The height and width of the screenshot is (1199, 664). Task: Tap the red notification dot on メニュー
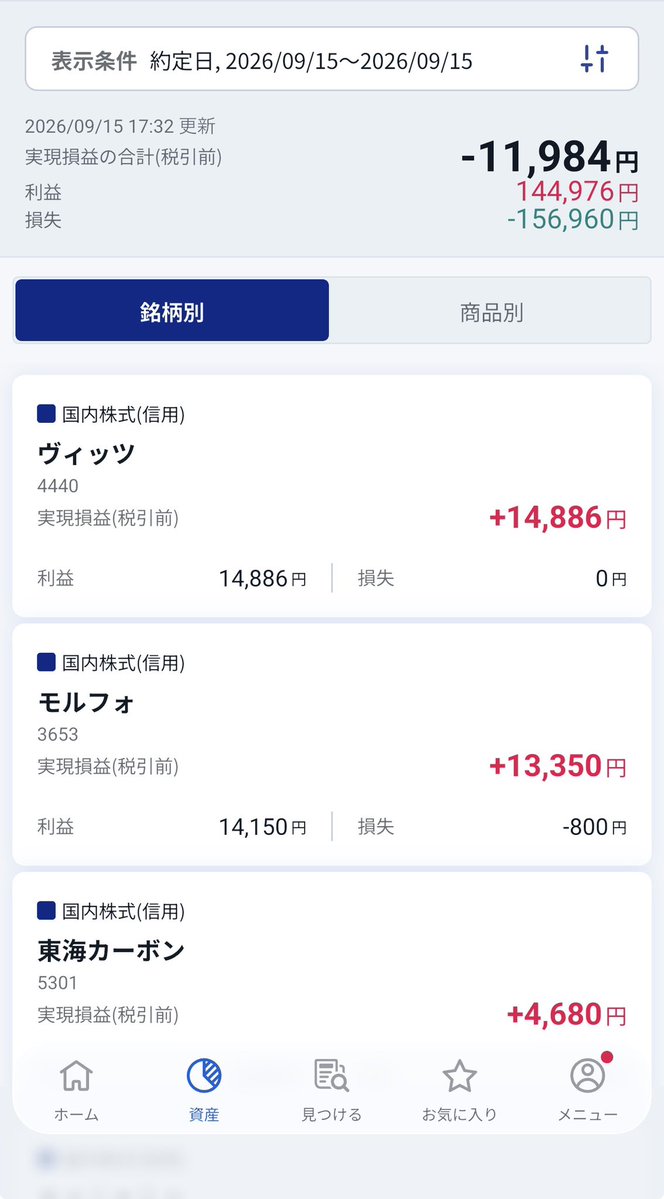tap(607, 1058)
